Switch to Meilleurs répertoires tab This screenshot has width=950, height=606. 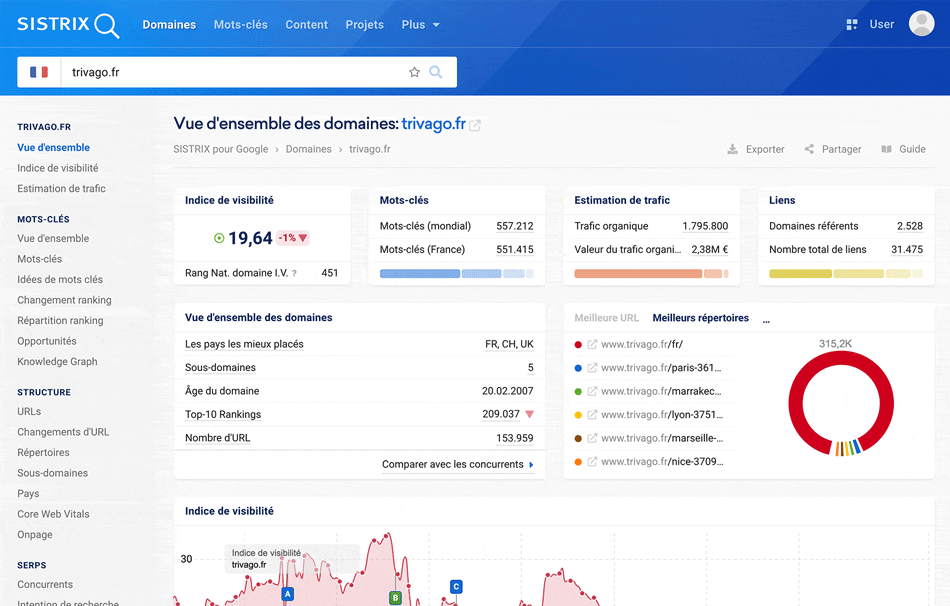(x=700, y=318)
